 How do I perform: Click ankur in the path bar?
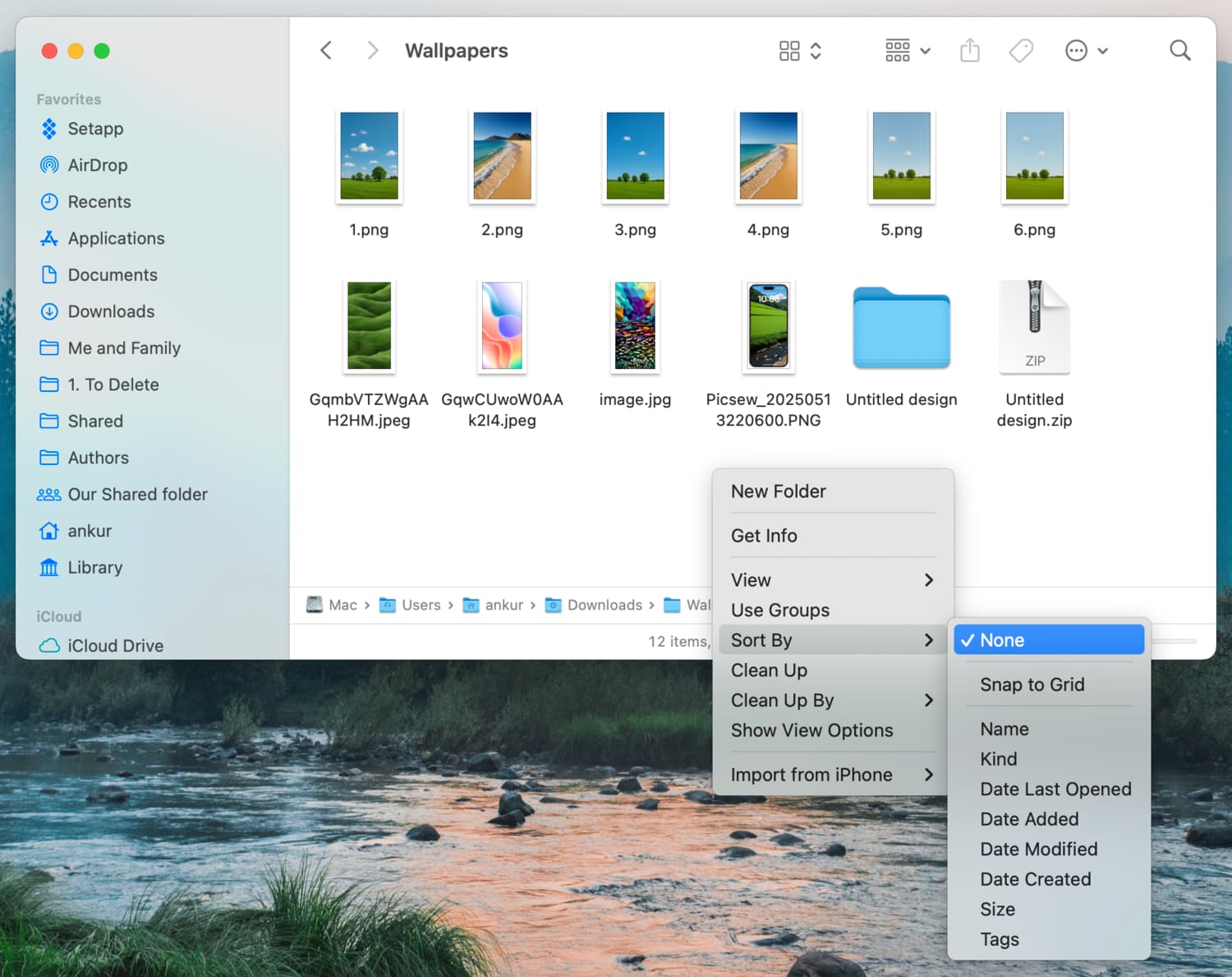coord(493,605)
